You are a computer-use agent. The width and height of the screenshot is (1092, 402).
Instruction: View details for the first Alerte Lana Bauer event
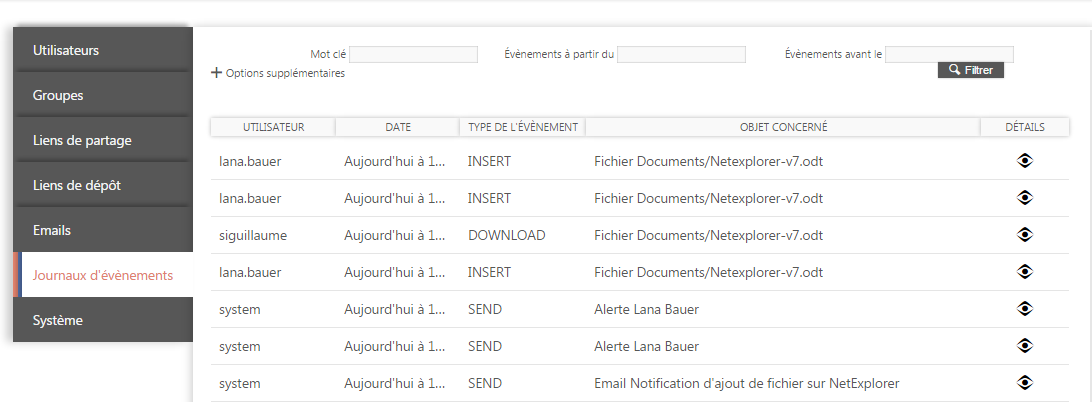coord(1024,309)
